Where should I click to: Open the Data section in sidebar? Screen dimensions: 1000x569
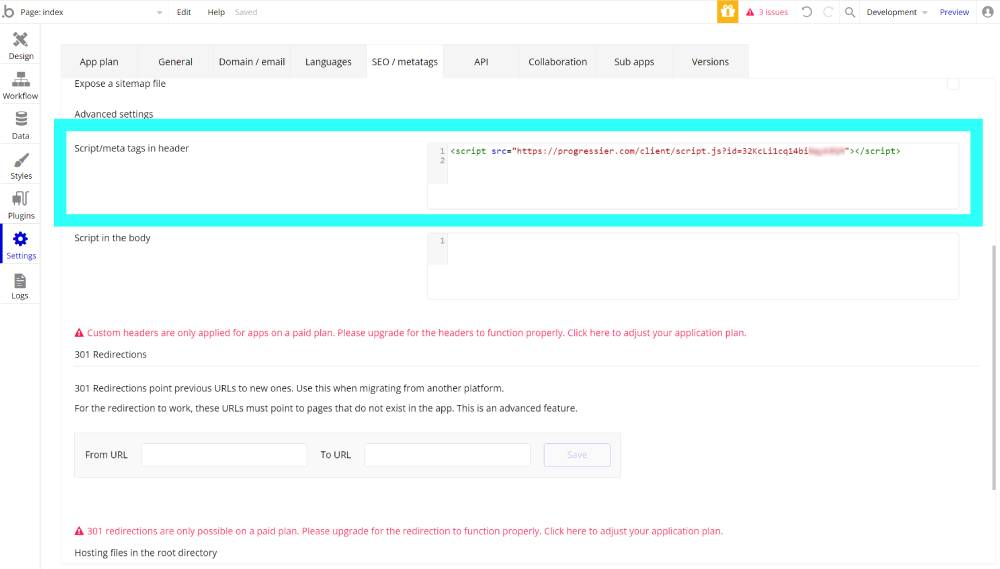(20, 126)
